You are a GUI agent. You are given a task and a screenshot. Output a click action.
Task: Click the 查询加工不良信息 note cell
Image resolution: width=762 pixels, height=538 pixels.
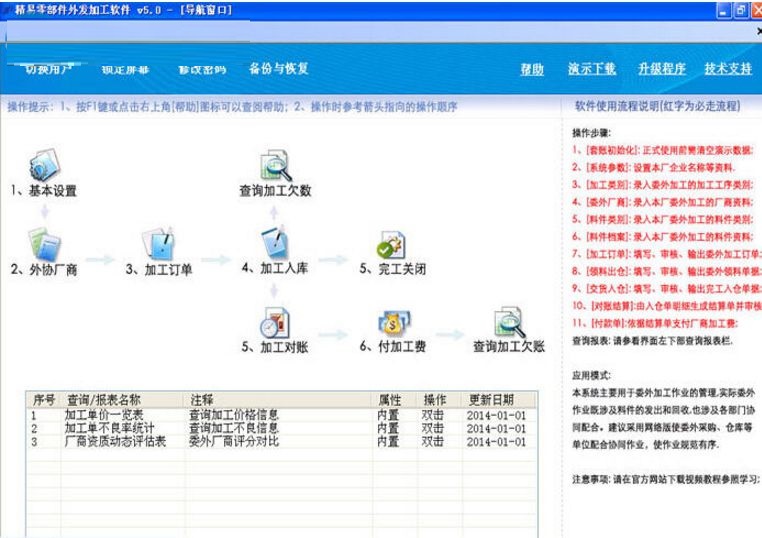[x=234, y=428]
